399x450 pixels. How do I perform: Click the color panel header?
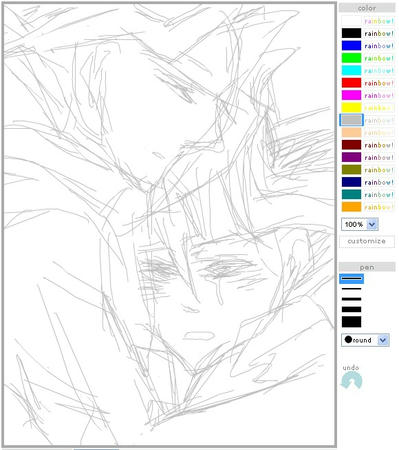367,8
